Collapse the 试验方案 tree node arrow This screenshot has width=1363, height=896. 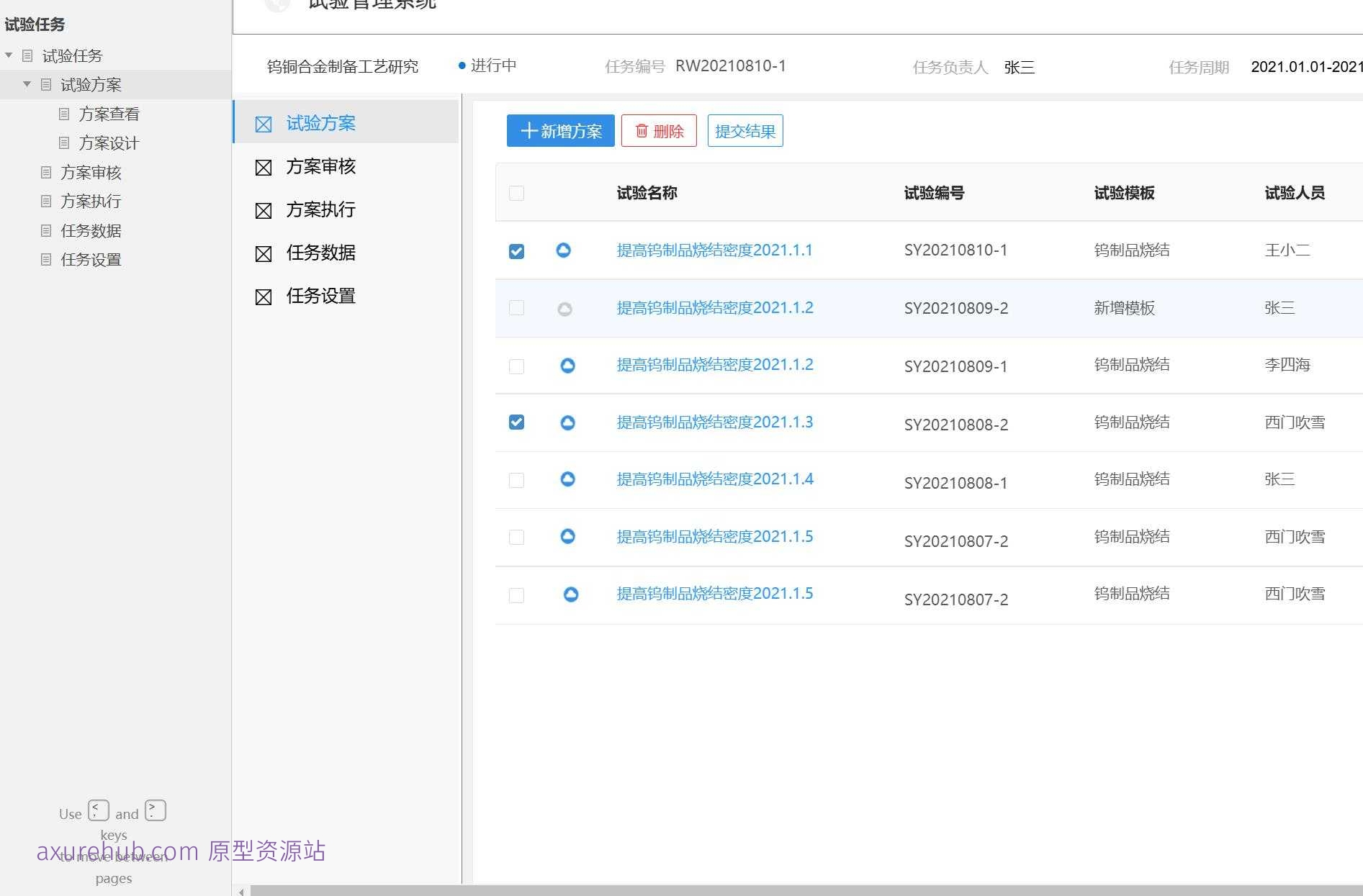[x=27, y=84]
